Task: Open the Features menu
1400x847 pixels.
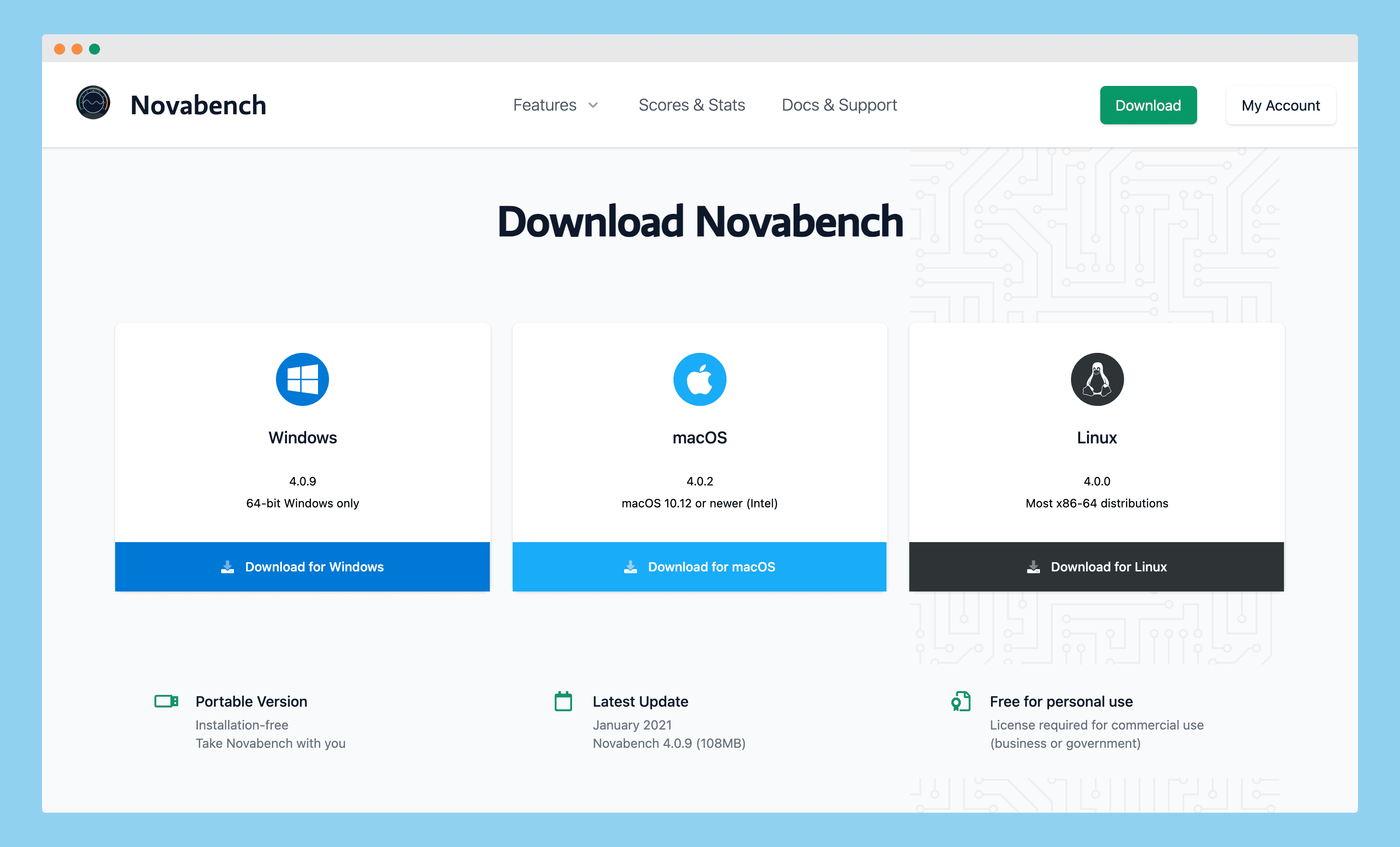Action: coord(544,105)
